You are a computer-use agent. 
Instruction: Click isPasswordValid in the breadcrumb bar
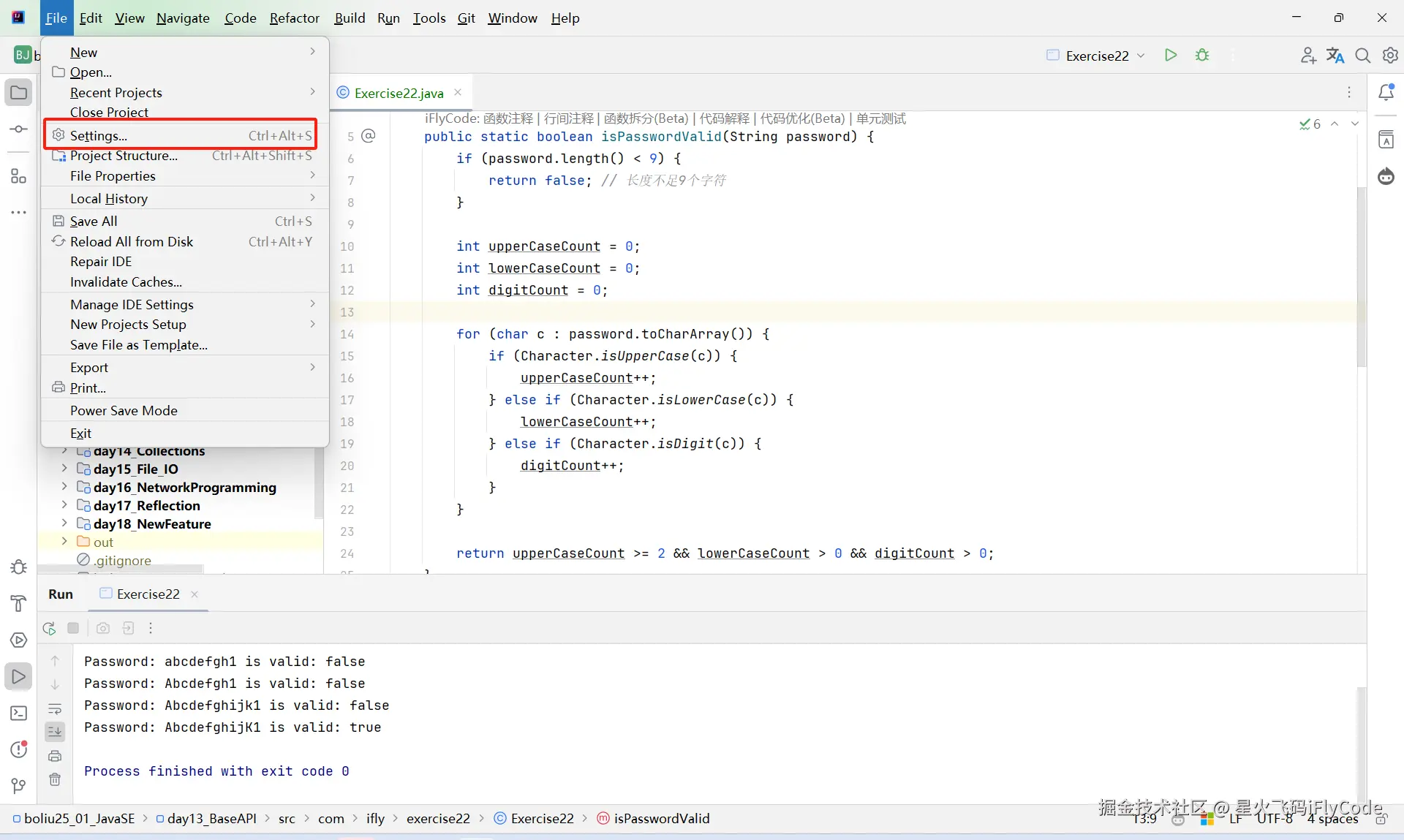(x=661, y=819)
